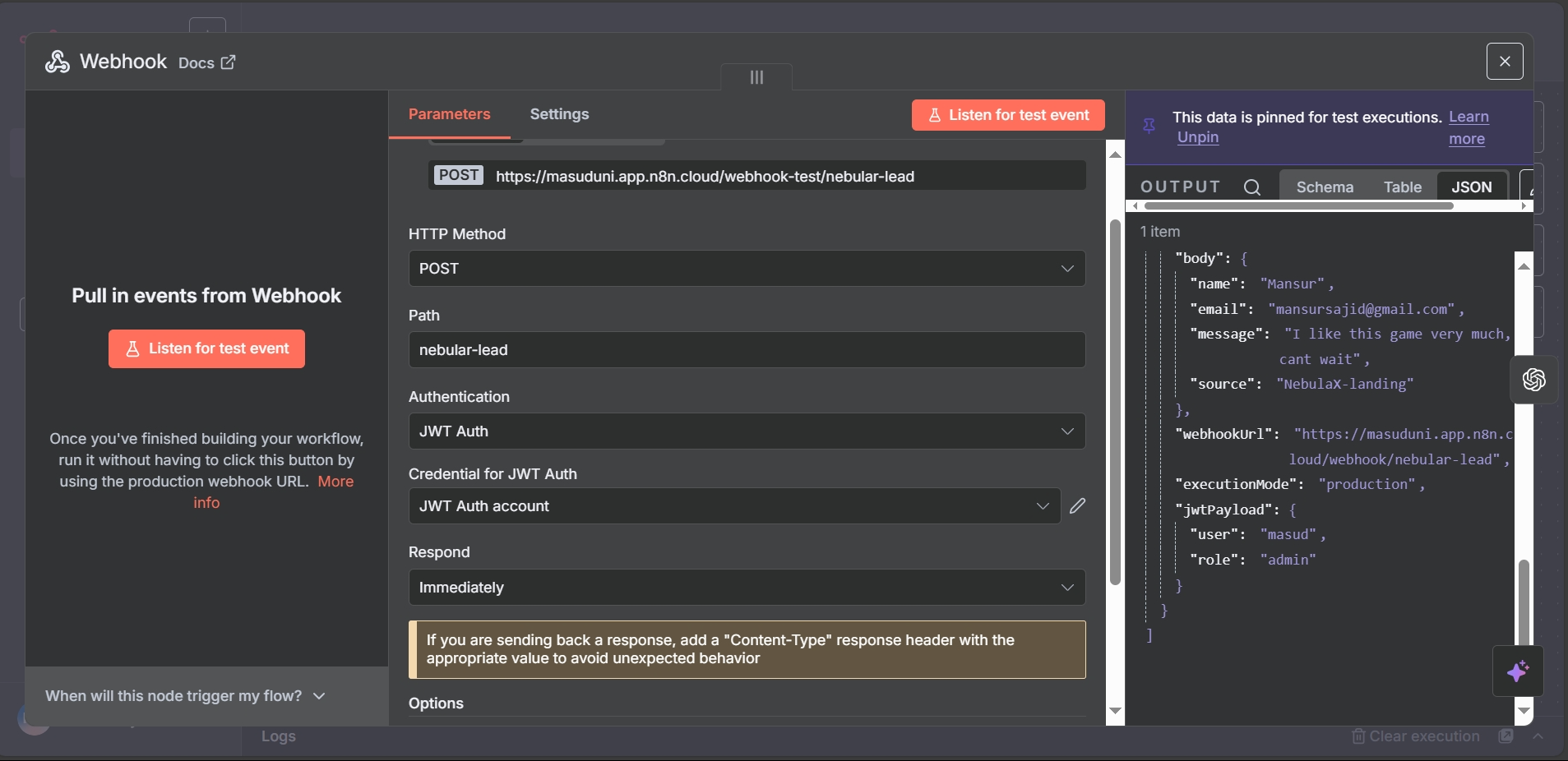Click the Options section label
This screenshot has width=1568, height=761.
point(436,703)
